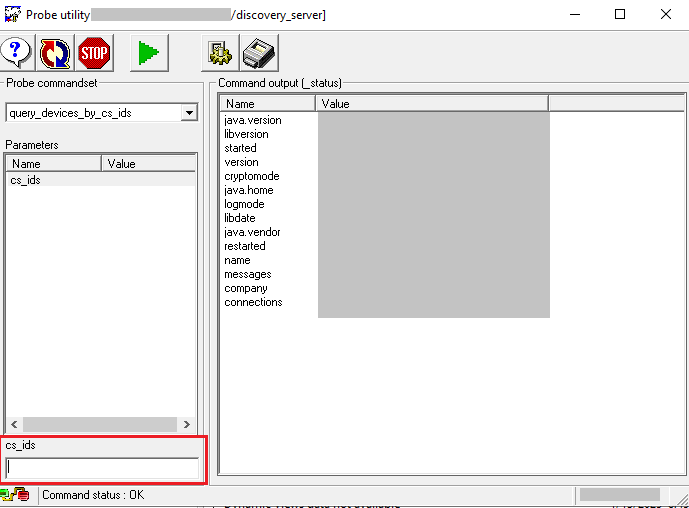Click the Command status : OK text
This screenshot has height=508, width=689.
tap(93, 495)
